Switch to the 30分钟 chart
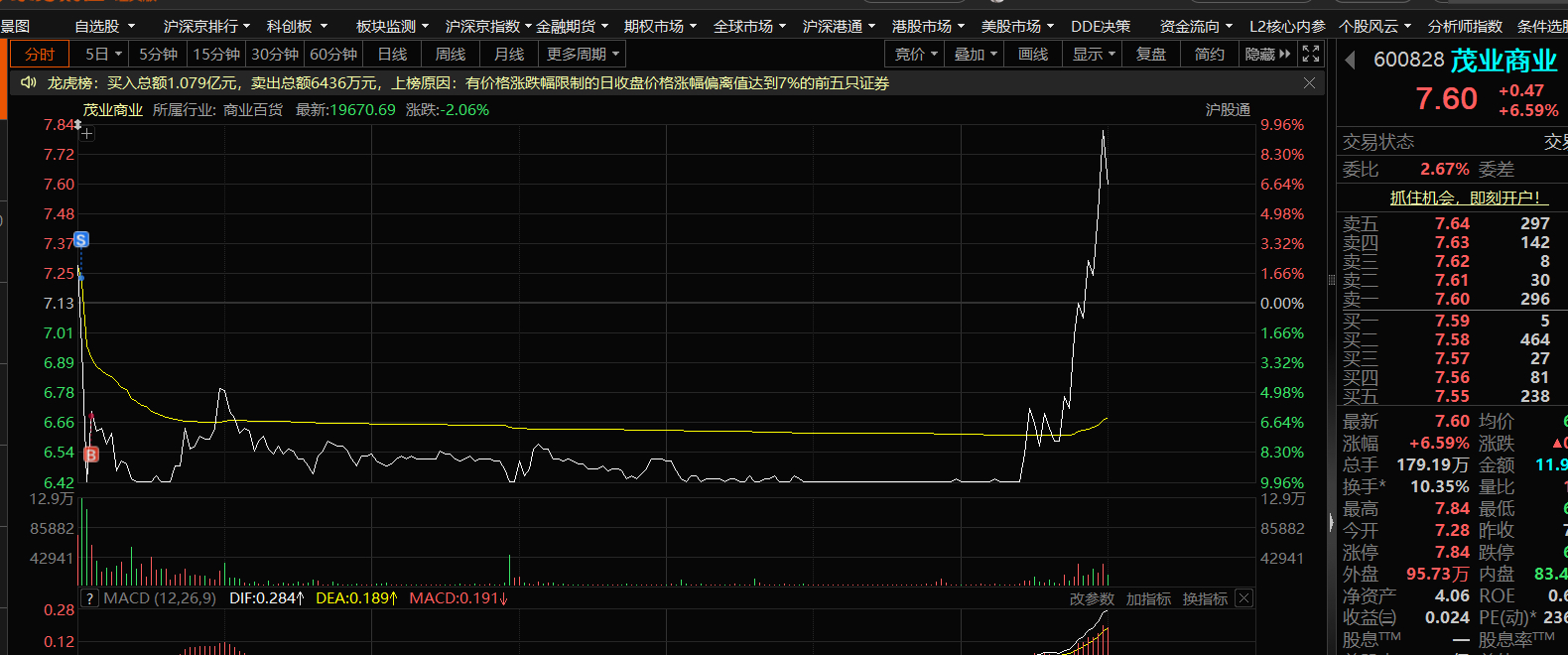 point(275,54)
